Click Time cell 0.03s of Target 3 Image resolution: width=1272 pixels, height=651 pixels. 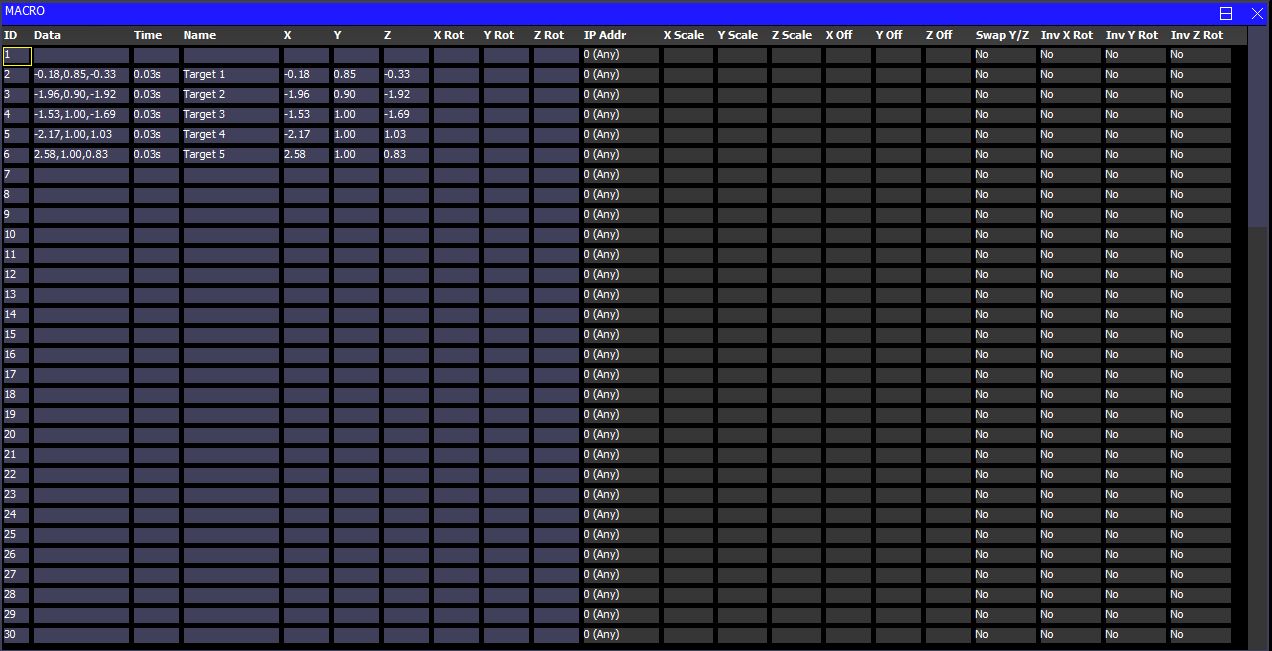(156, 115)
